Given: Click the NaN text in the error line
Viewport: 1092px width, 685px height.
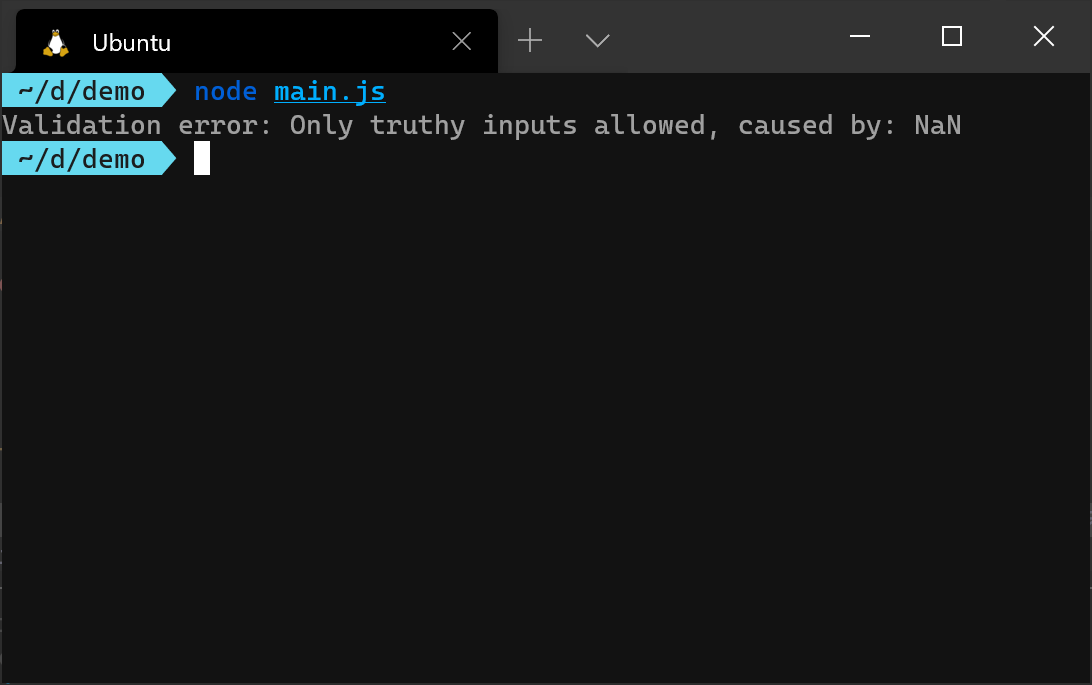Looking at the screenshot, I should click(936, 125).
